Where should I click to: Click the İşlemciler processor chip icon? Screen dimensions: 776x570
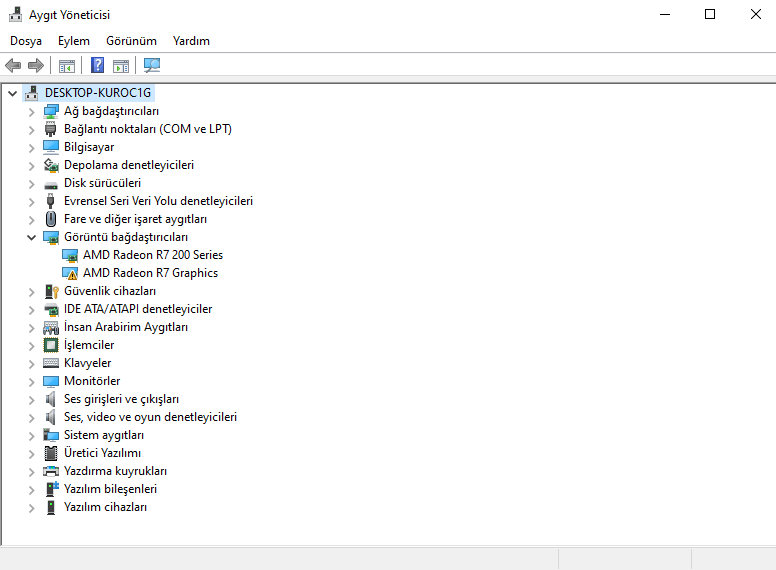(51, 345)
